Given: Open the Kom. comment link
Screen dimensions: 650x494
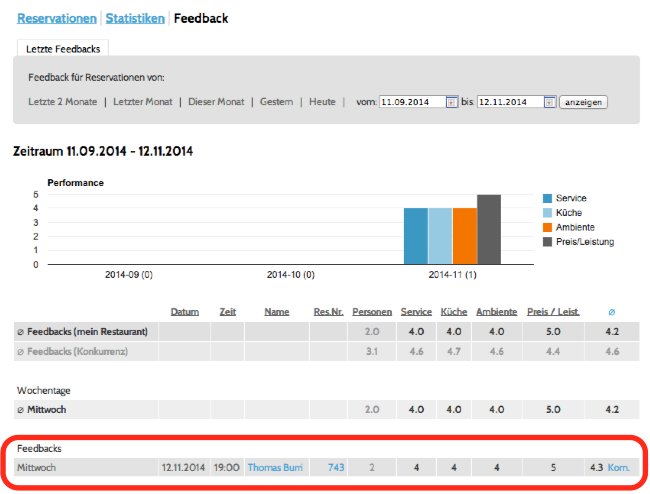Looking at the screenshot, I should pyautogui.click(x=618, y=467).
